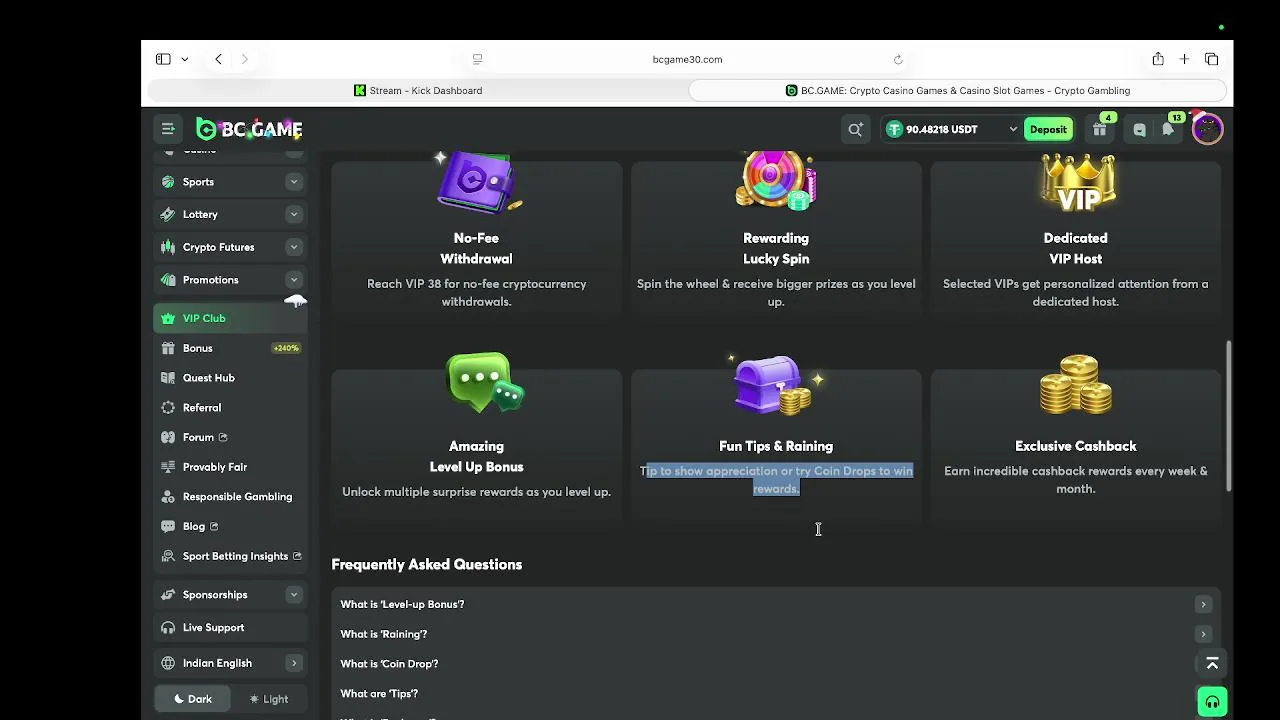Open a new tab with plus icon
Viewport: 1280px width, 720px height.
(1184, 59)
